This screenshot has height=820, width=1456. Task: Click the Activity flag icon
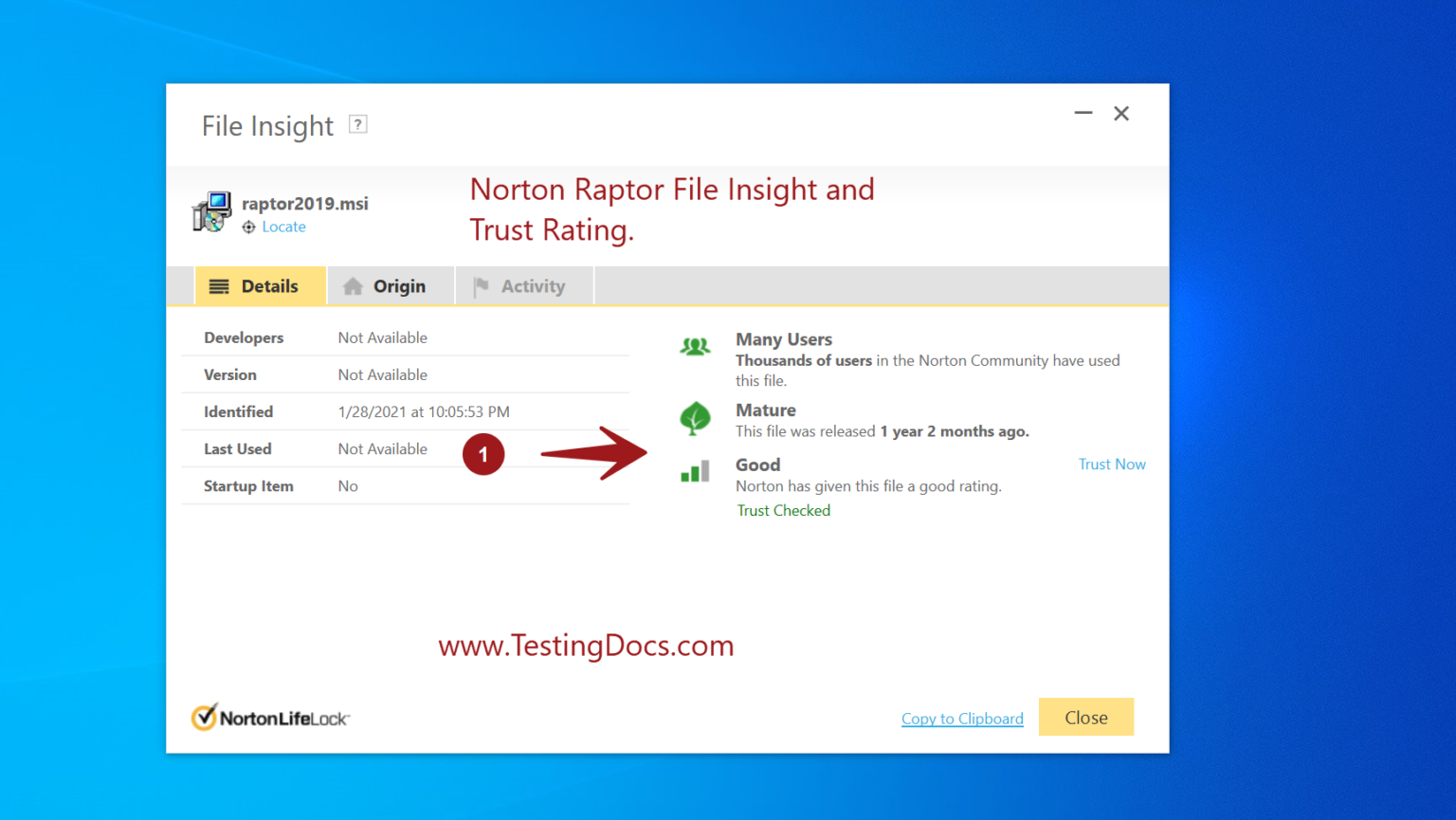coord(481,285)
